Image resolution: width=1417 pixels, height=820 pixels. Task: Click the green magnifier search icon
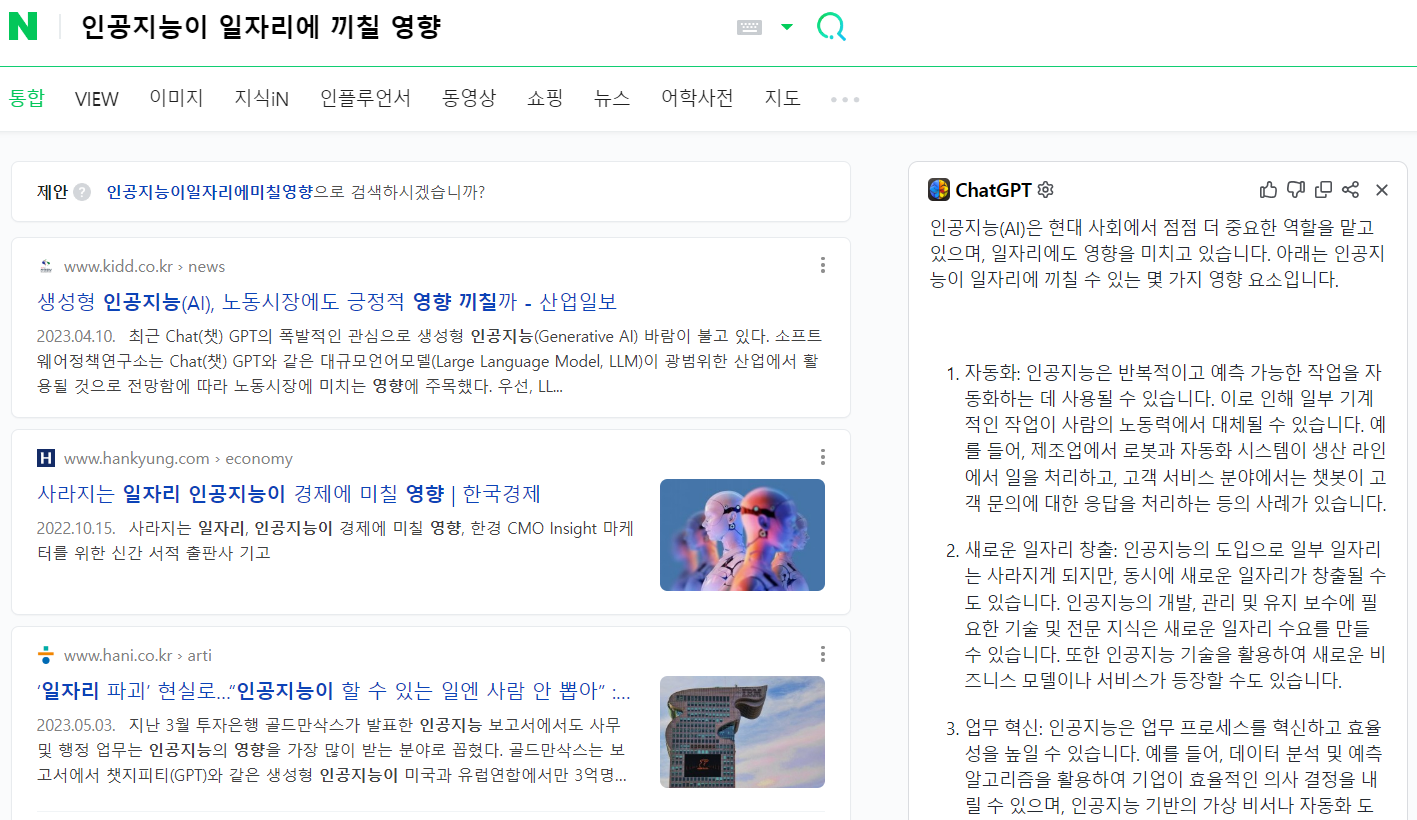[x=830, y=28]
